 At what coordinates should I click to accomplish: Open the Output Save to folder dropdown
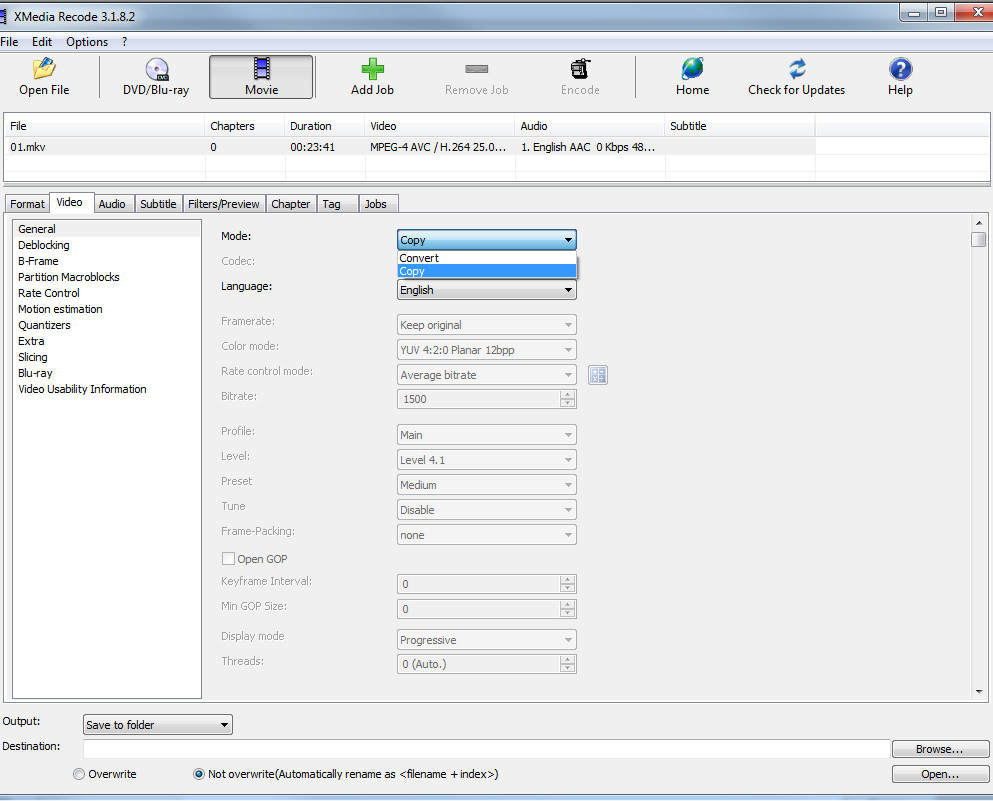click(x=158, y=724)
